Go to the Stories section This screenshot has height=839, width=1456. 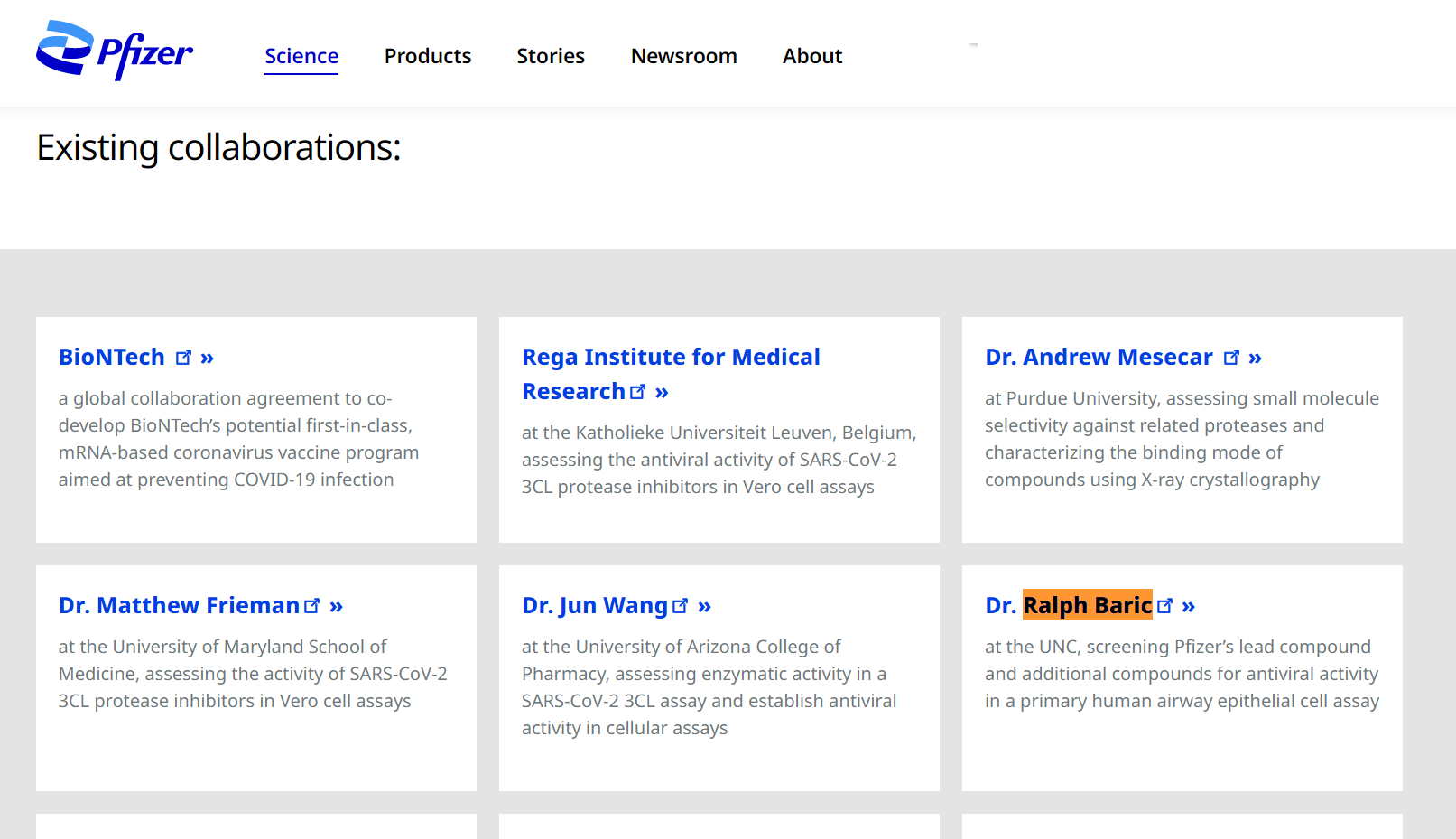551,56
